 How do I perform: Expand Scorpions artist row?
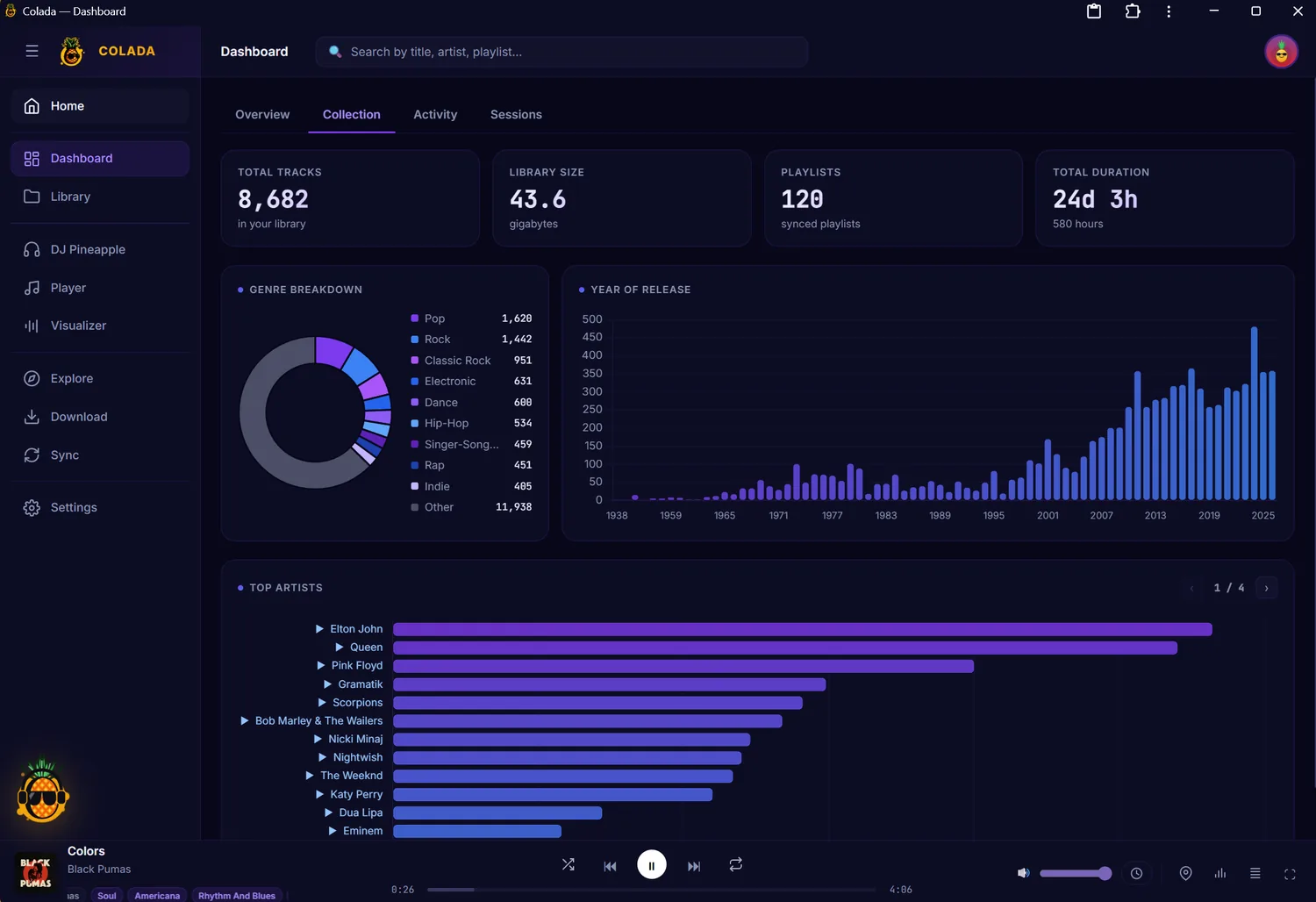(322, 703)
